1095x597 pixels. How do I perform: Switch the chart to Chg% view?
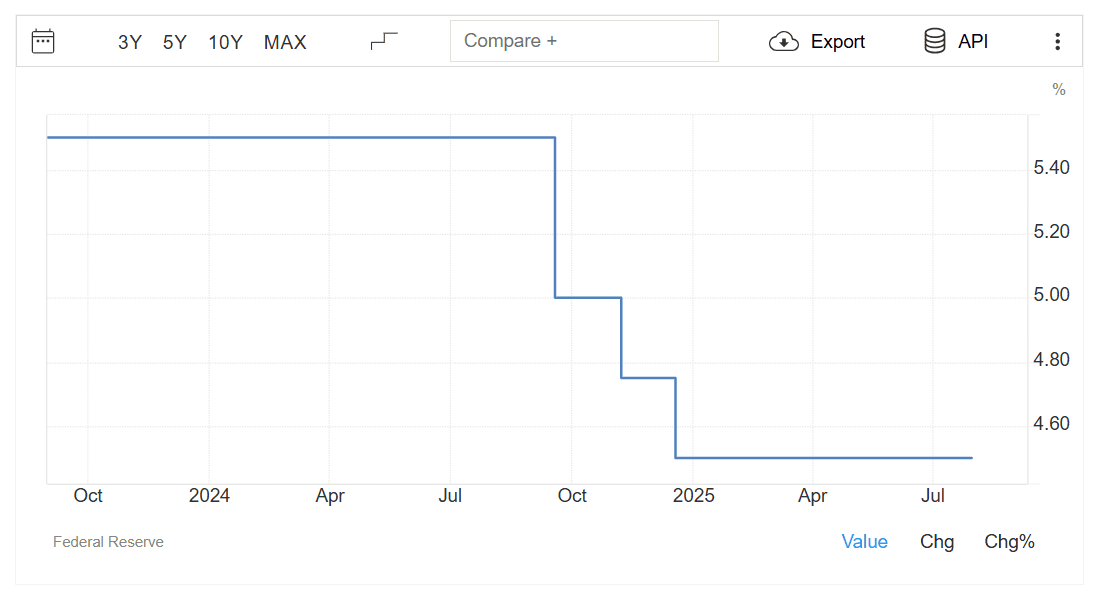tap(1009, 542)
